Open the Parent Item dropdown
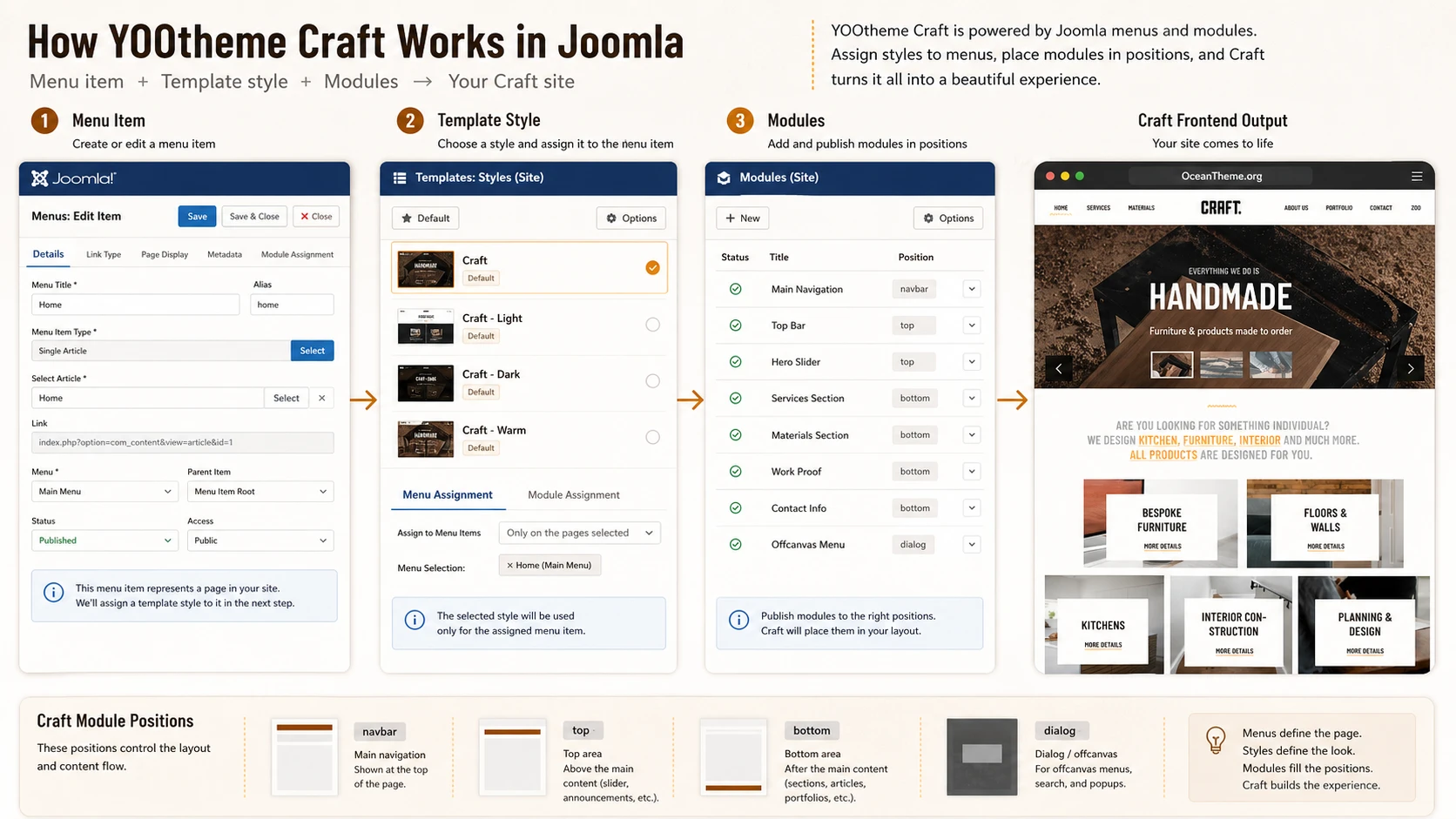The height and width of the screenshot is (819, 1456). tap(260, 492)
